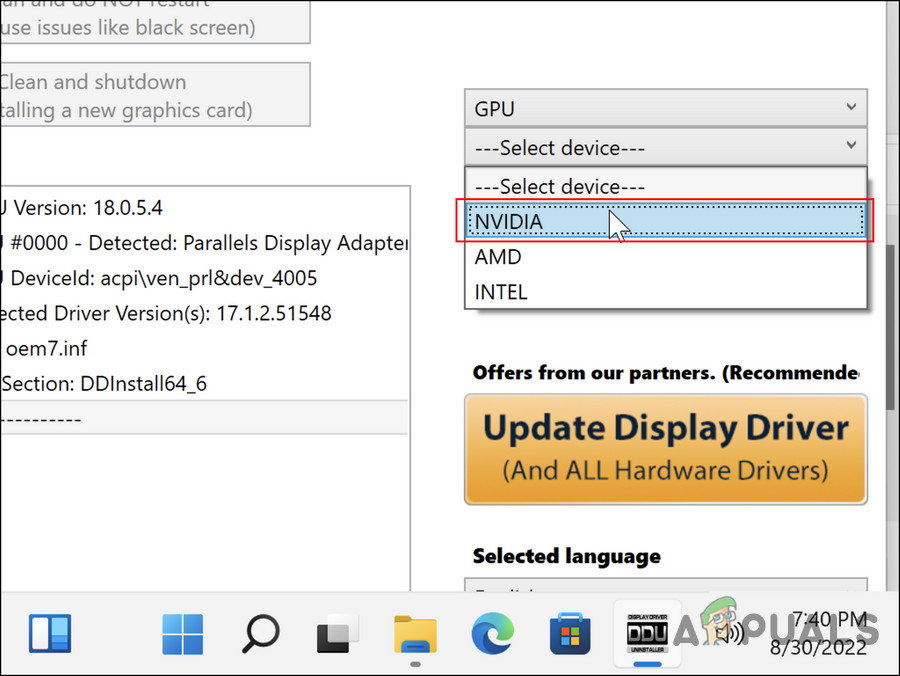Click the Clean and shutdown button
The height and width of the screenshot is (676, 900).
pyautogui.click(x=155, y=95)
